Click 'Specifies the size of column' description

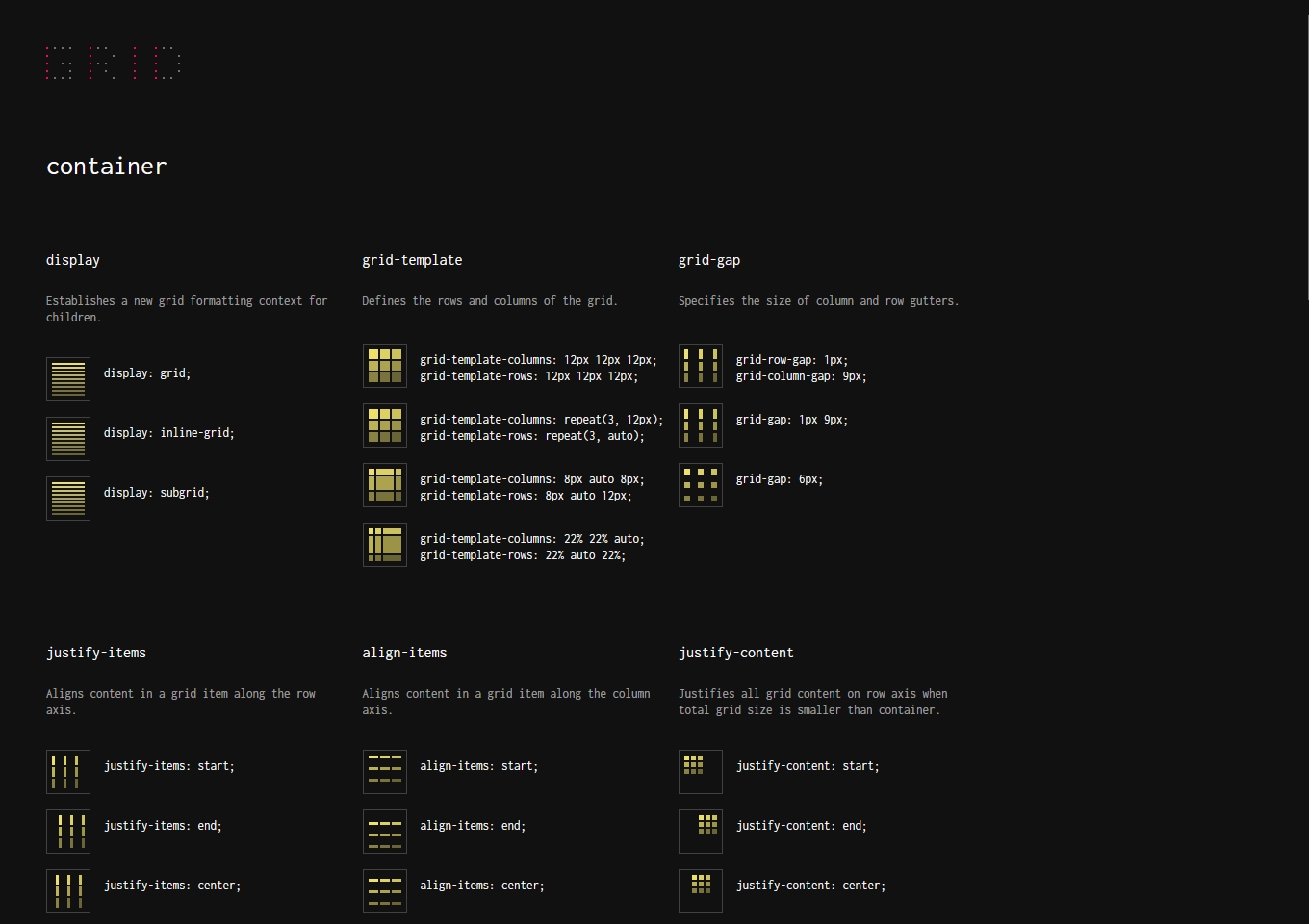point(819,301)
